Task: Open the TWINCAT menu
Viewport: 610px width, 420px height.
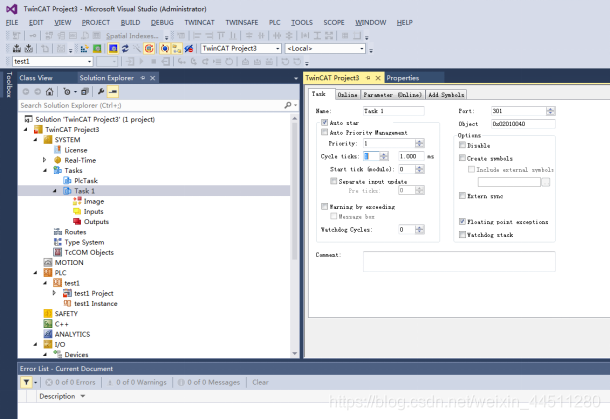Action: pyautogui.click(x=199, y=23)
